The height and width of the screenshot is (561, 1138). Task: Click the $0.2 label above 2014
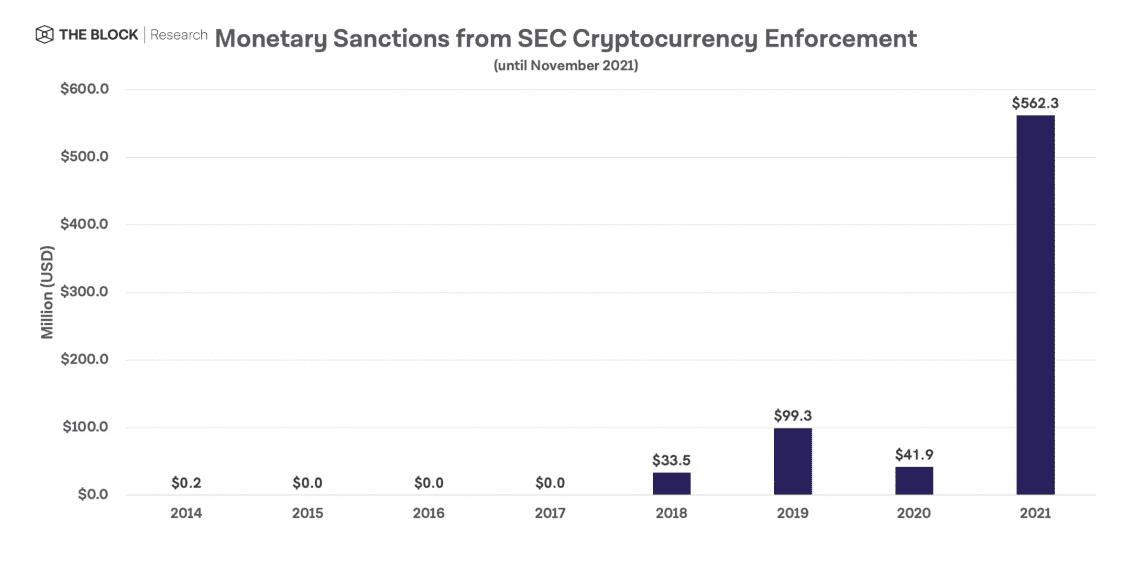pos(186,483)
